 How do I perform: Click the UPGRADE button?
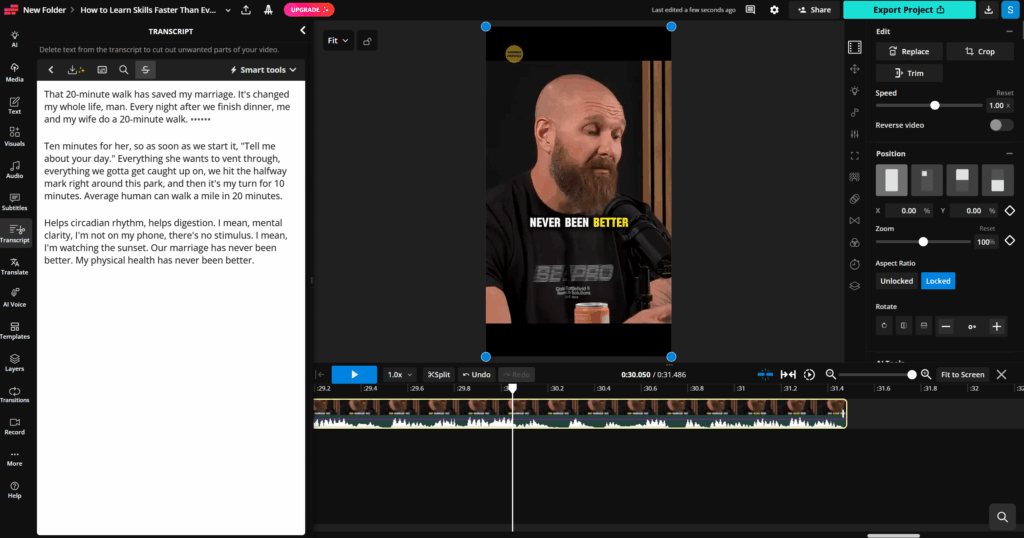click(309, 10)
